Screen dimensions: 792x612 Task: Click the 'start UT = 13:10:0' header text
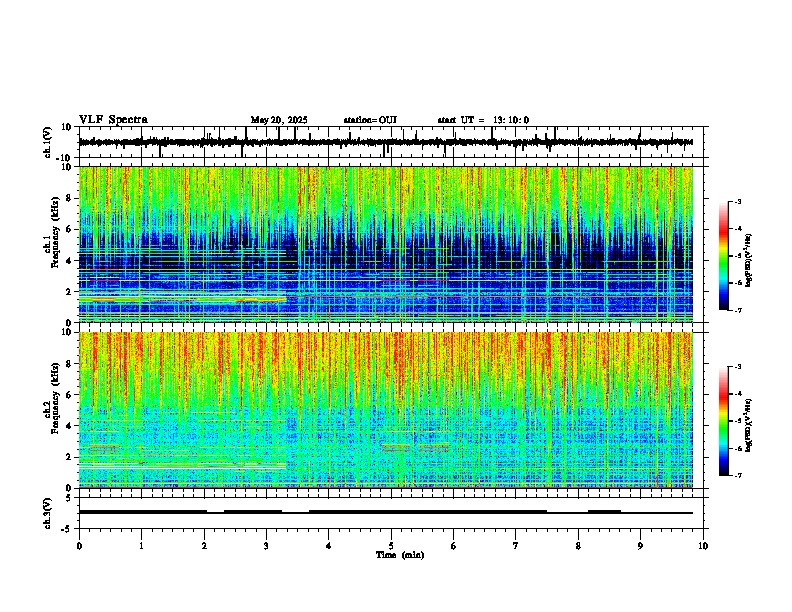[x=483, y=120]
